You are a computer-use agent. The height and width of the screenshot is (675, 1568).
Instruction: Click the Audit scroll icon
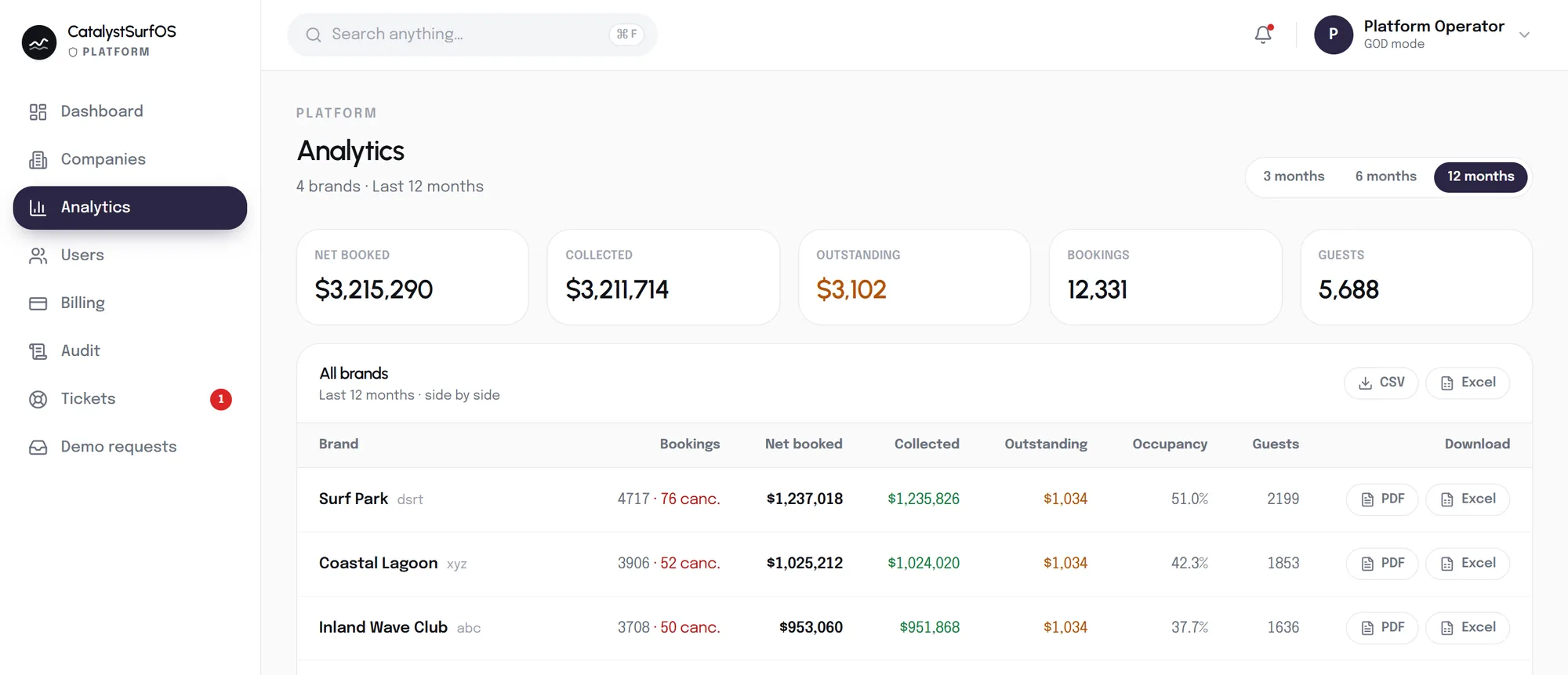38,351
